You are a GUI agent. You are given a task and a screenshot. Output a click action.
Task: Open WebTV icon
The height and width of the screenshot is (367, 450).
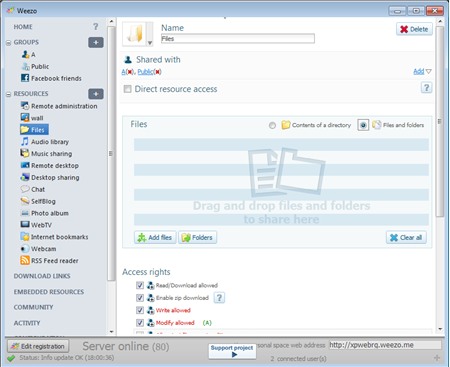click(x=25, y=225)
